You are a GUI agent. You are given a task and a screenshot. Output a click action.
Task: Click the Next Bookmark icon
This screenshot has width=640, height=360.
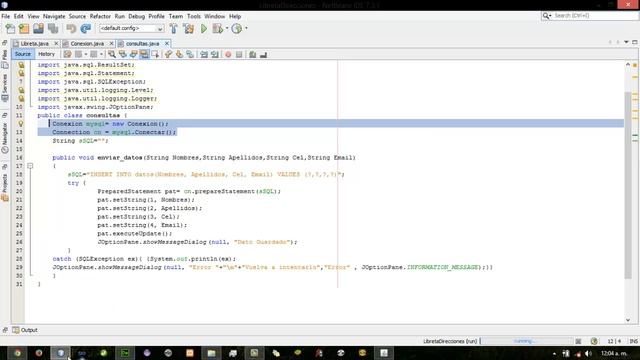(x=179, y=54)
